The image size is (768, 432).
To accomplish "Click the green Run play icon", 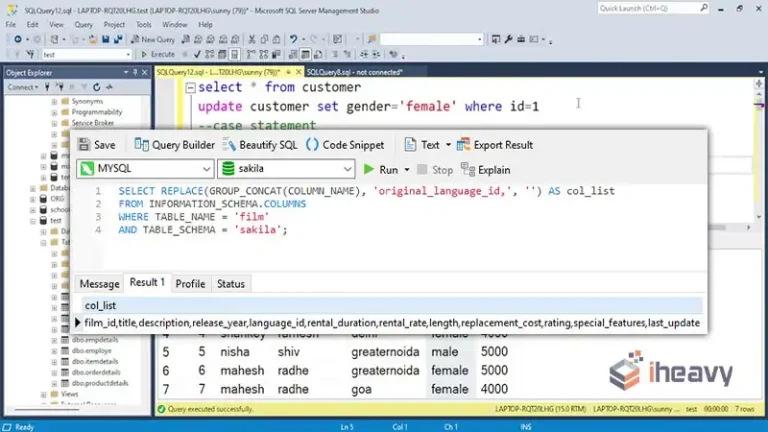I will click(369, 169).
